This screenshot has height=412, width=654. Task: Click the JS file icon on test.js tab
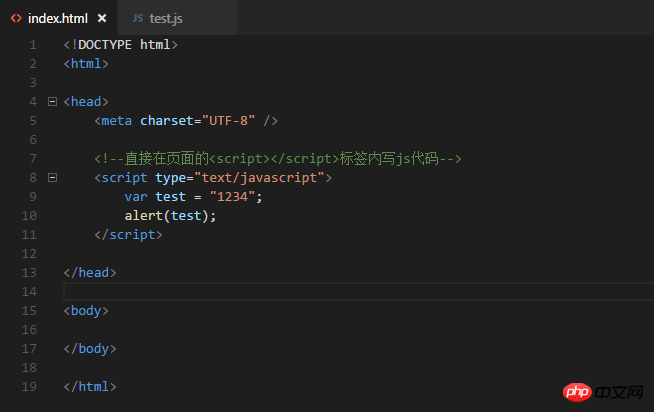click(x=138, y=18)
